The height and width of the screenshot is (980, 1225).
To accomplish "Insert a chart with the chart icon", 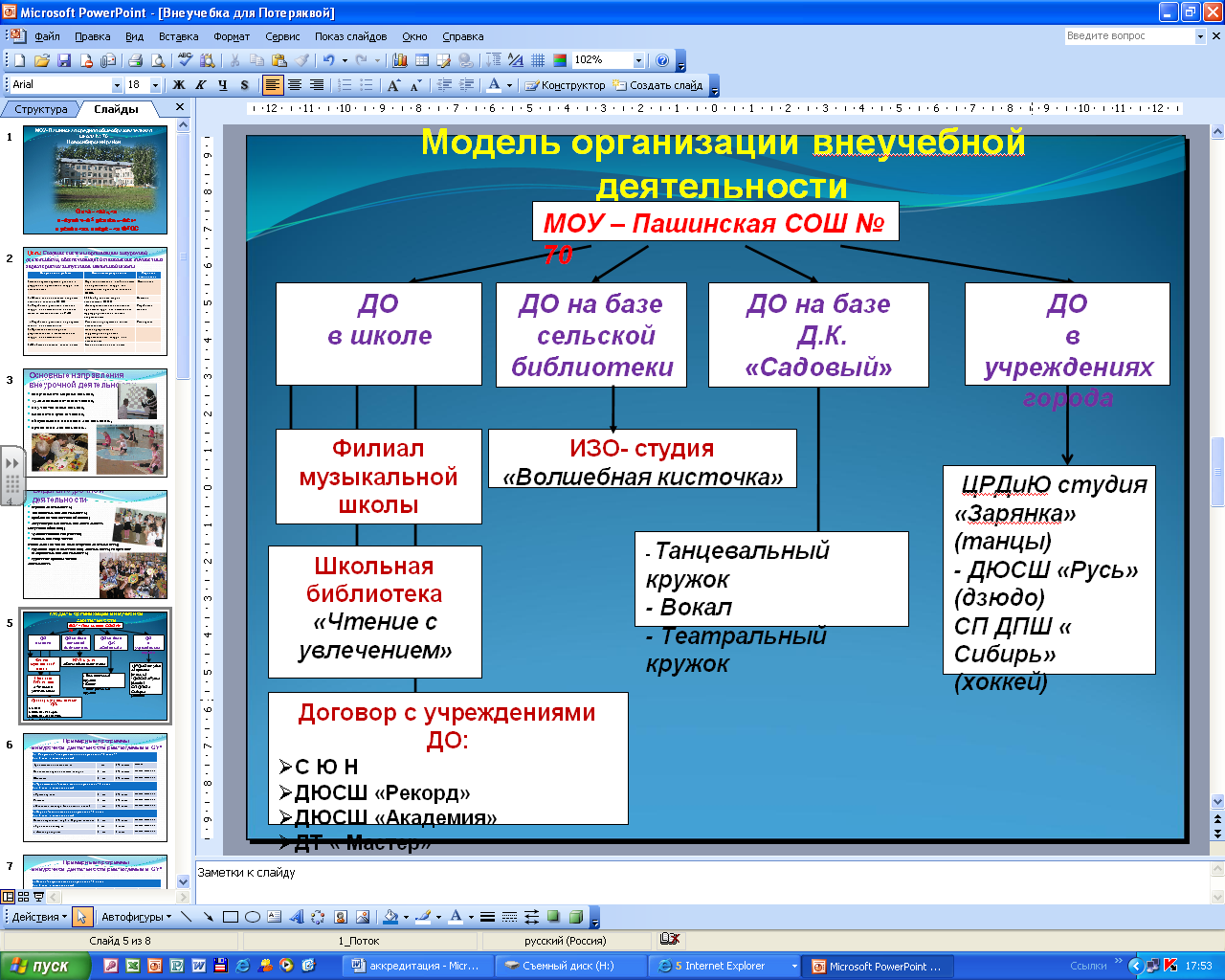I will click(x=399, y=60).
